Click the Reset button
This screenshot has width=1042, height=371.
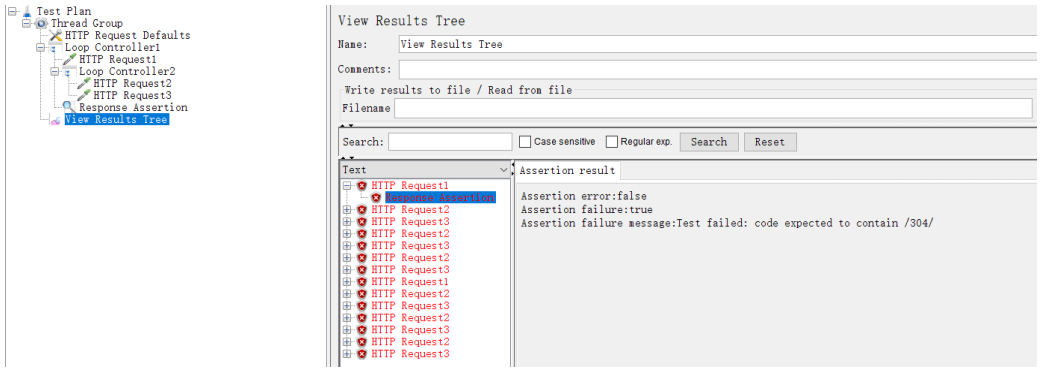point(770,142)
